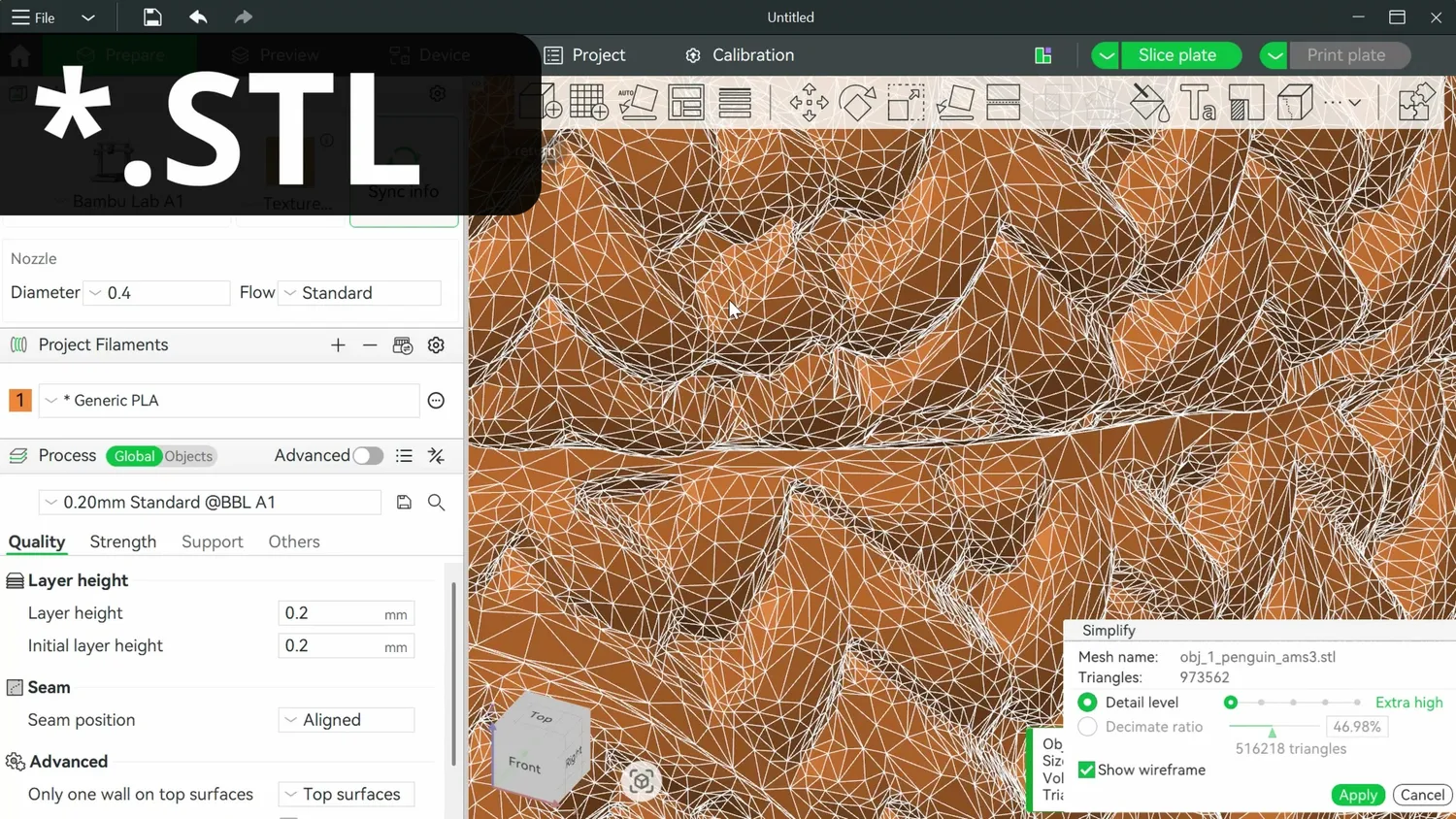Open the Slice plate dropdown arrow
The height and width of the screenshot is (819, 1456).
coord(1106,55)
